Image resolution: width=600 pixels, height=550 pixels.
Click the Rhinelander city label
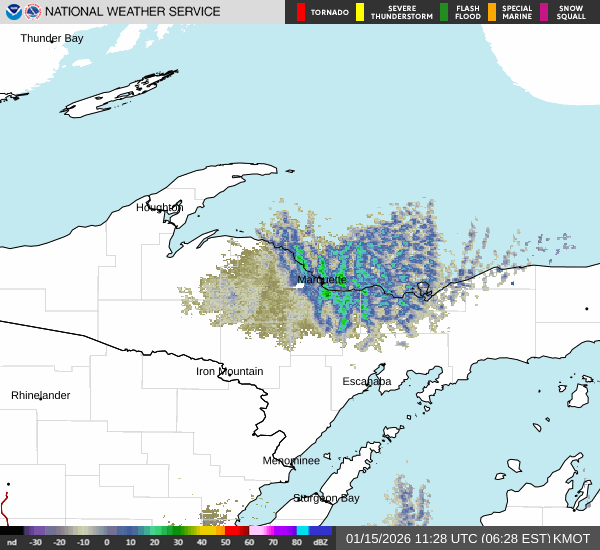pyautogui.click(x=41, y=395)
